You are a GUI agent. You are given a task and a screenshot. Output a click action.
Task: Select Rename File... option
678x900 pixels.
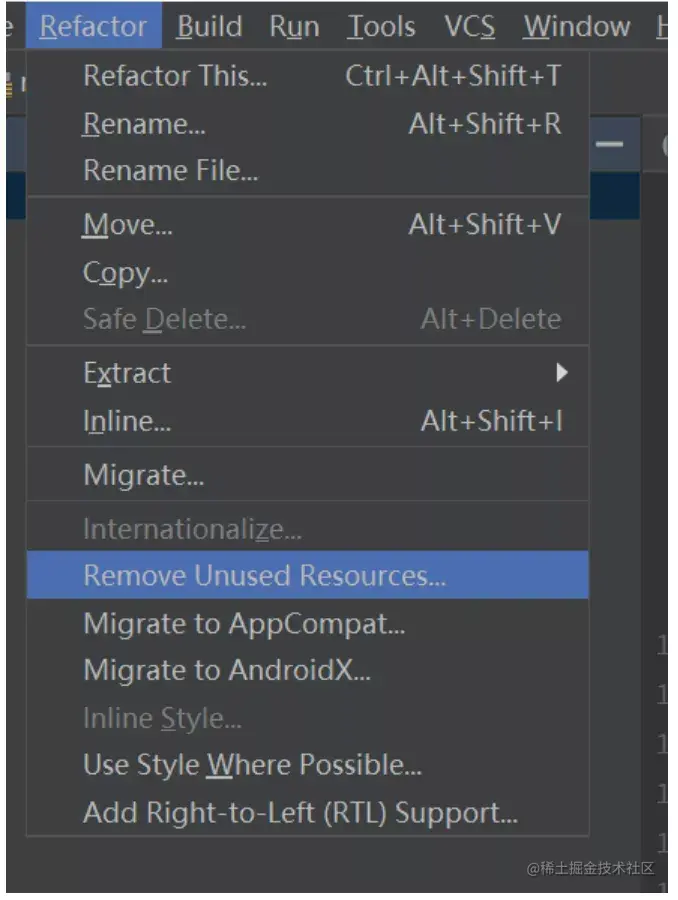pyautogui.click(x=308, y=170)
